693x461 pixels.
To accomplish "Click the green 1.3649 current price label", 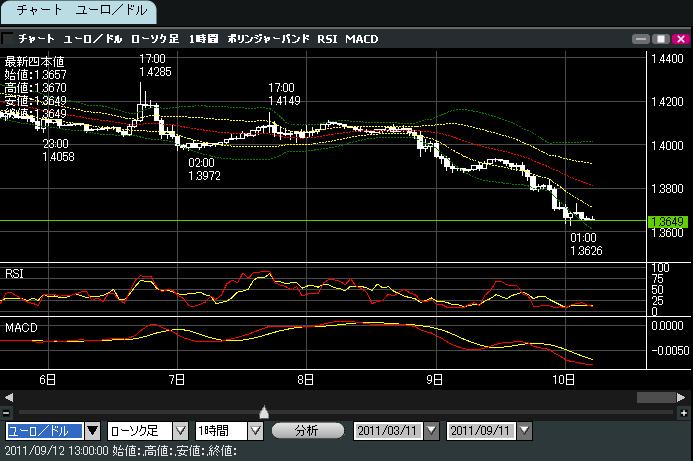I will point(666,220).
